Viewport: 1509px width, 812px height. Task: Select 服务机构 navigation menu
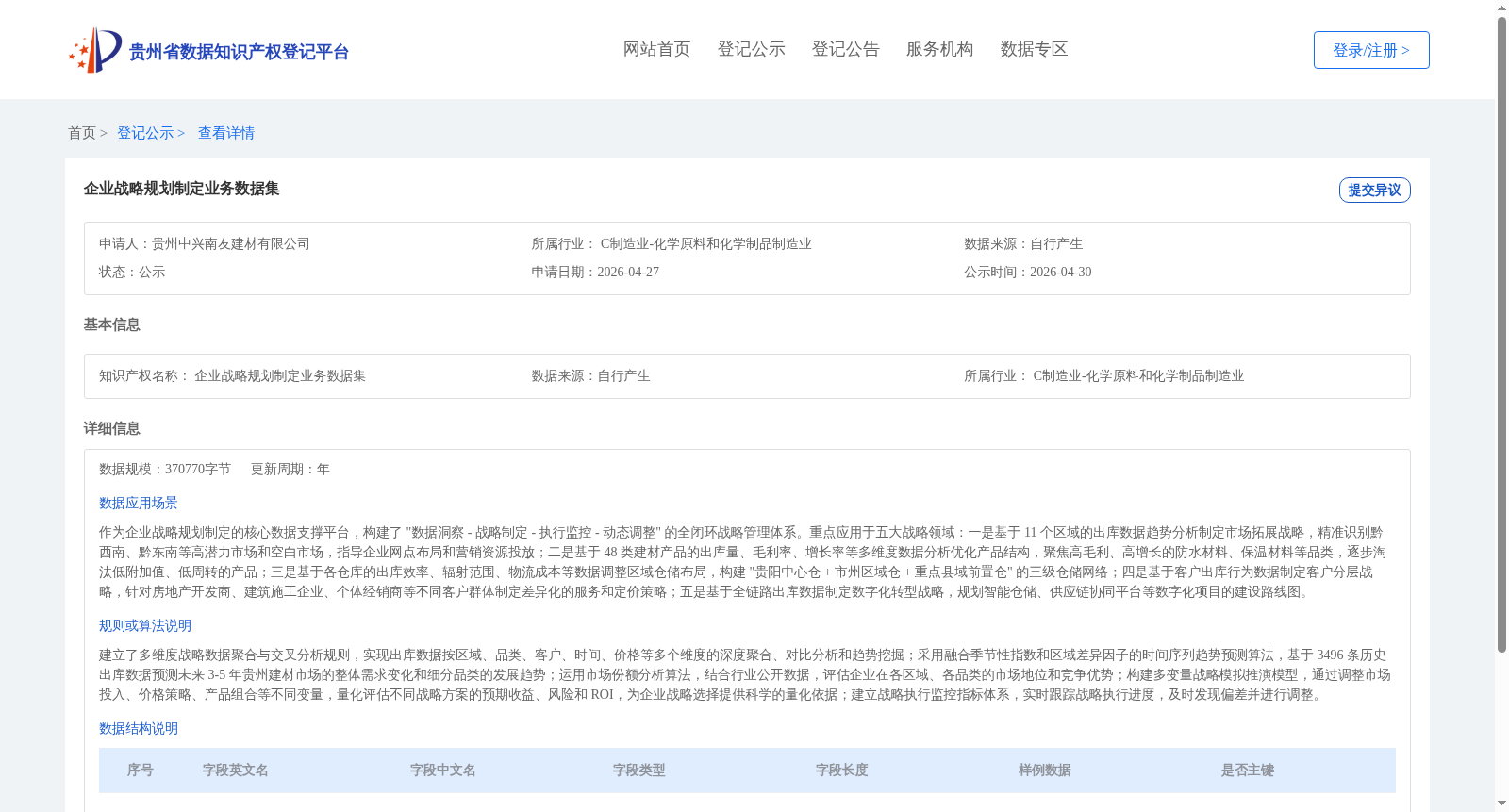(x=939, y=49)
